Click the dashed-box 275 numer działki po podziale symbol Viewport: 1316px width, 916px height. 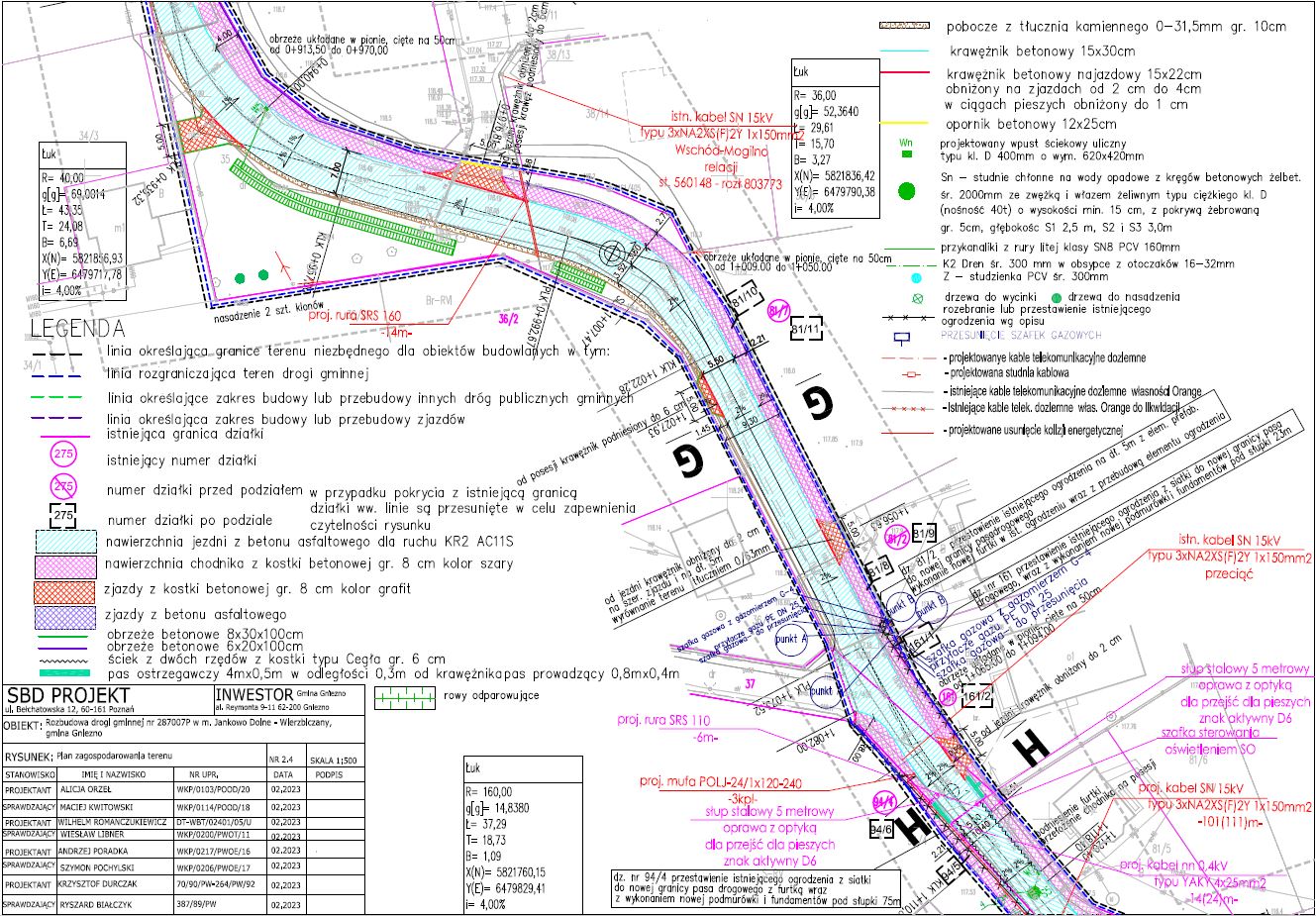coord(63,517)
